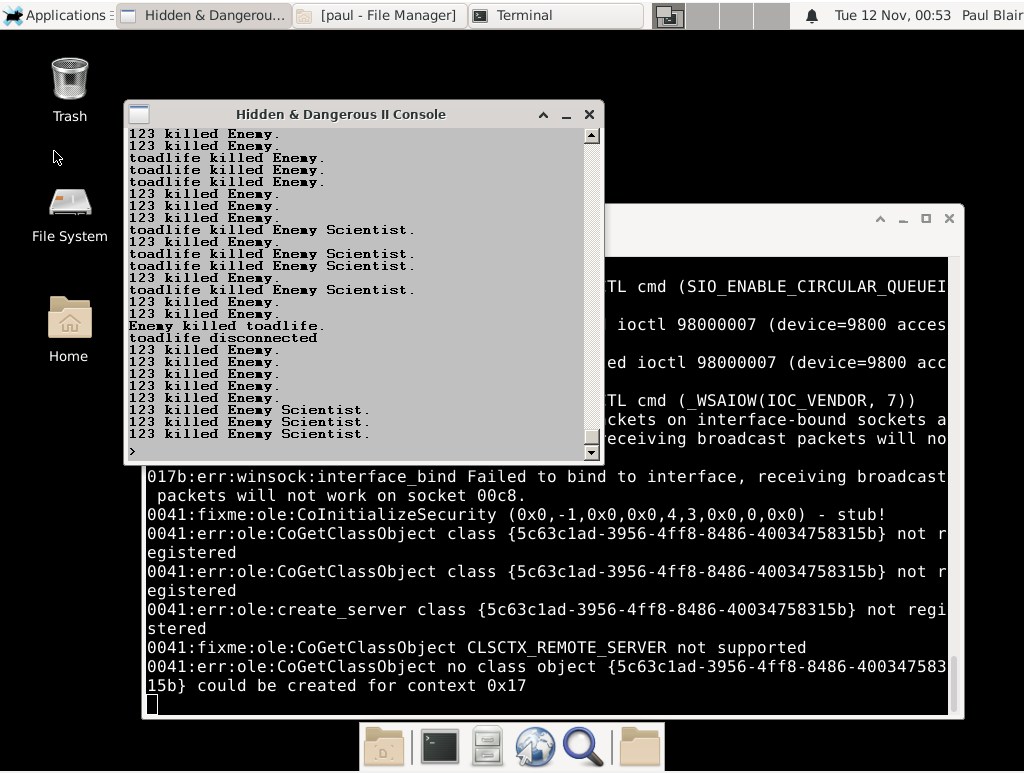
Task: Switch to second workspace in pager
Action: click(x=703, y=16)
